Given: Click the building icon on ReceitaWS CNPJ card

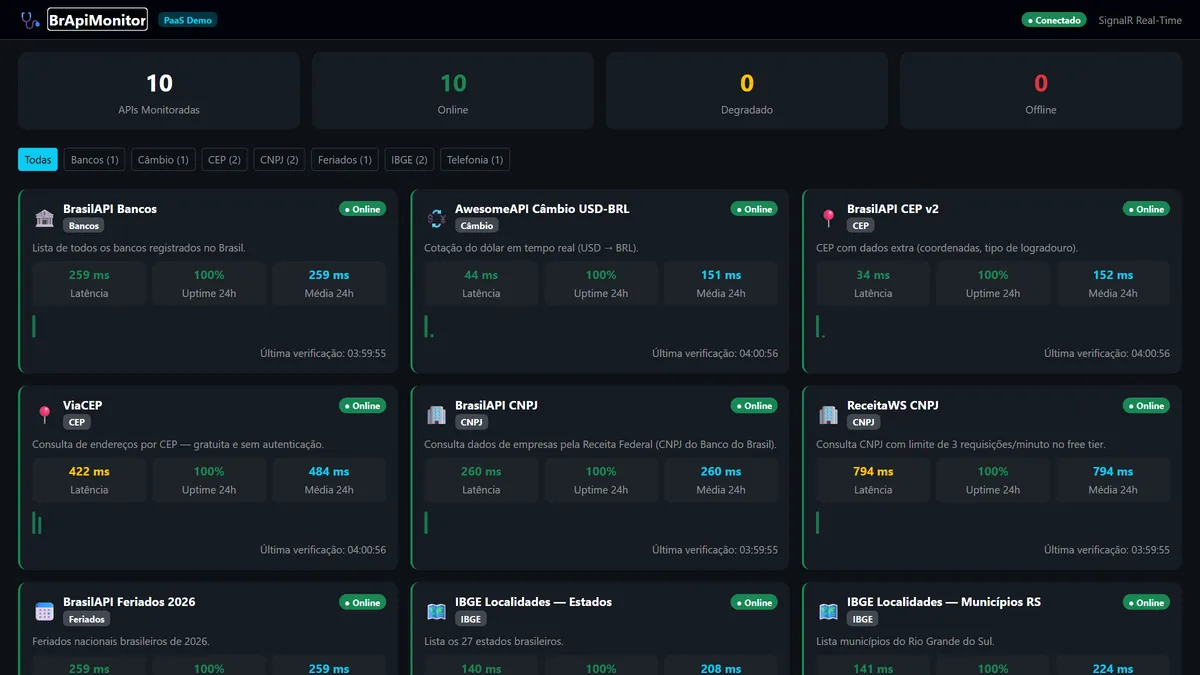Looking at the screenshot, I should [828, 414].
